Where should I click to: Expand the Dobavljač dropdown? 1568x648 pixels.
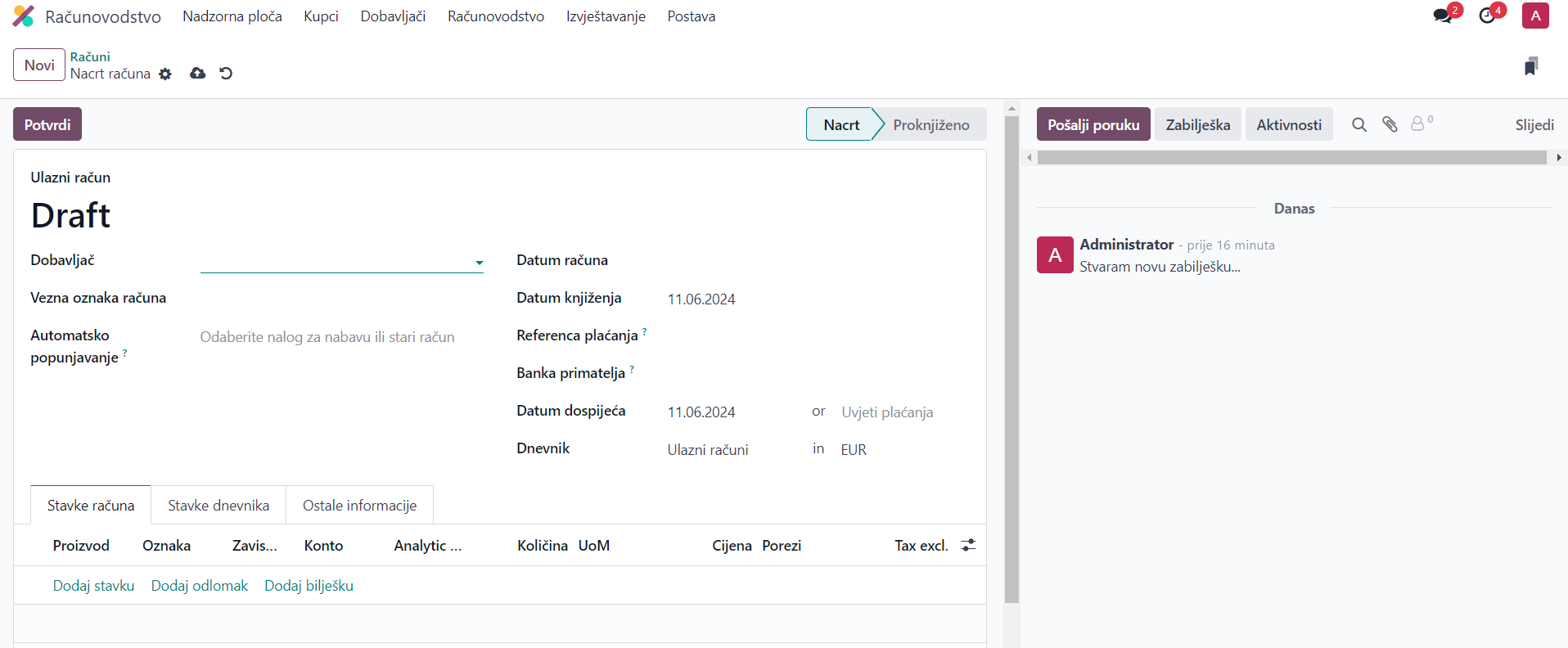click(x=479, y=263)
